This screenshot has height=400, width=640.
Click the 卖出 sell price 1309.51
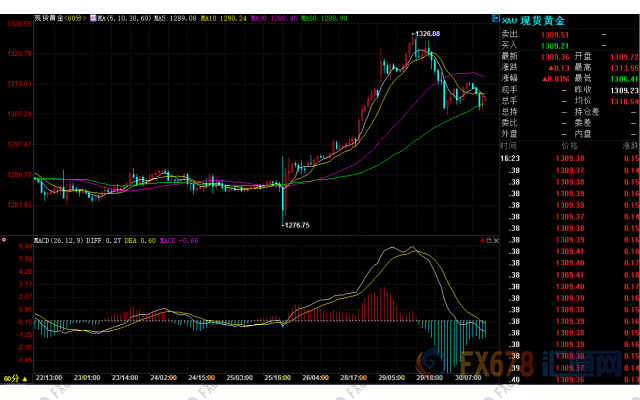click(x=553, y=33)
